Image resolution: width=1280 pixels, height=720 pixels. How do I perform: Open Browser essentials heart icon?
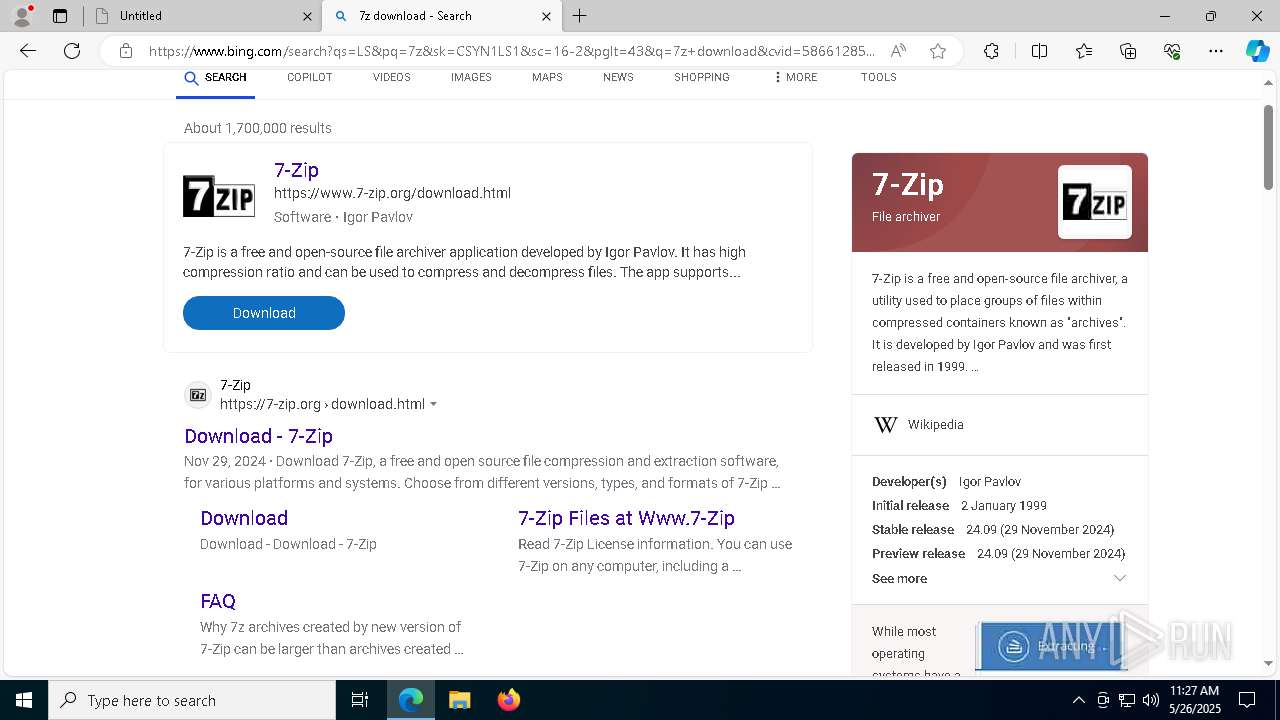(x=1172, y=51)
